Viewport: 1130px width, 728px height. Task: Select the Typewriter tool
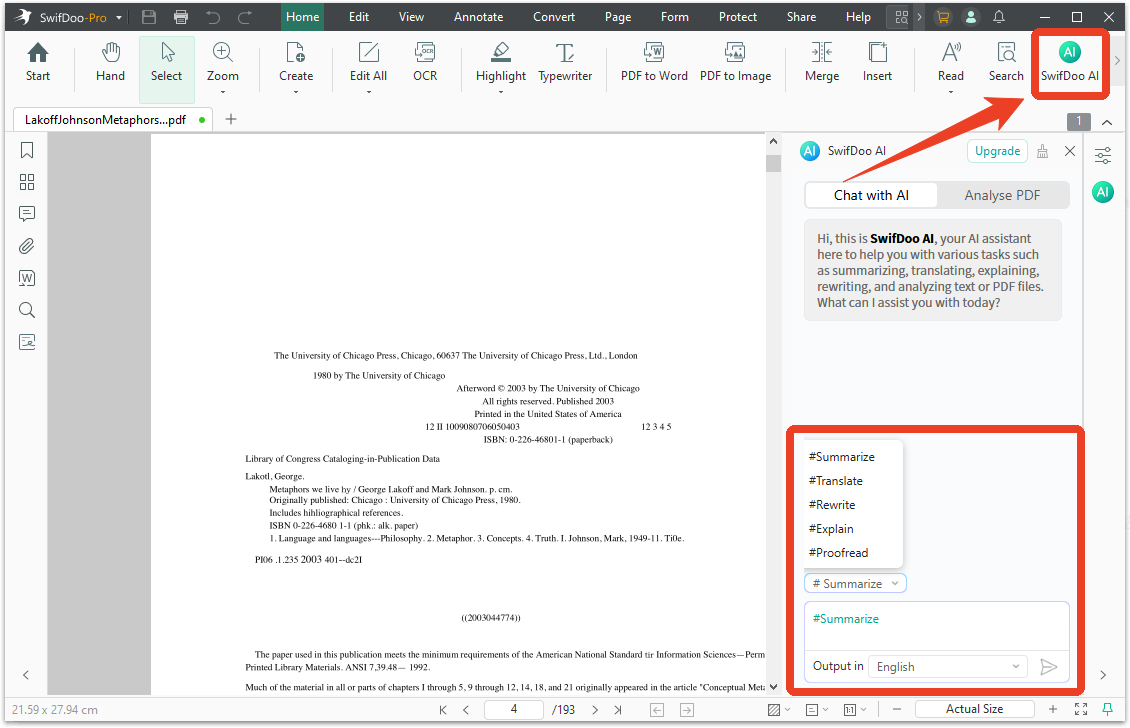coord(565,63)
